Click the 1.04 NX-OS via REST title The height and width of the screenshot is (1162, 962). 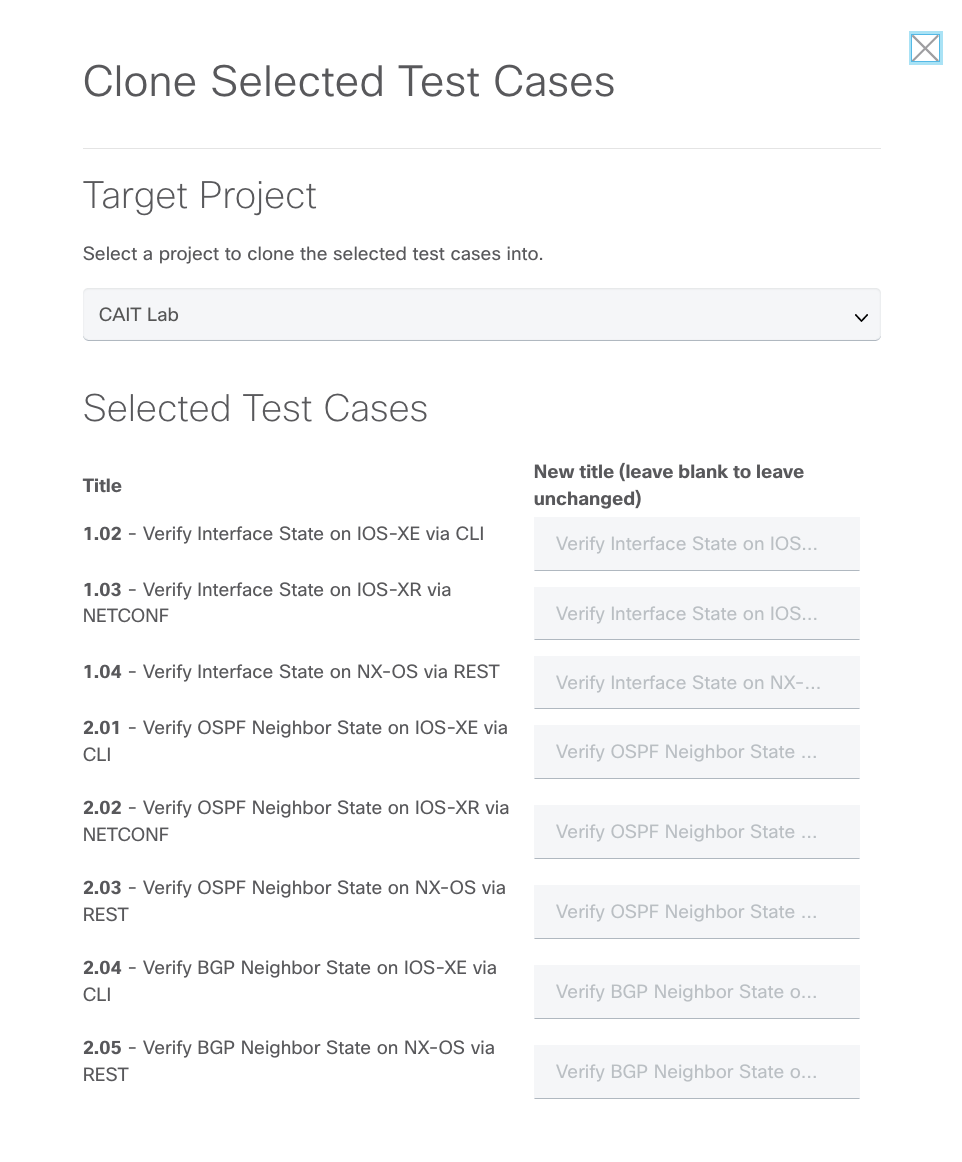pos(291,672)
